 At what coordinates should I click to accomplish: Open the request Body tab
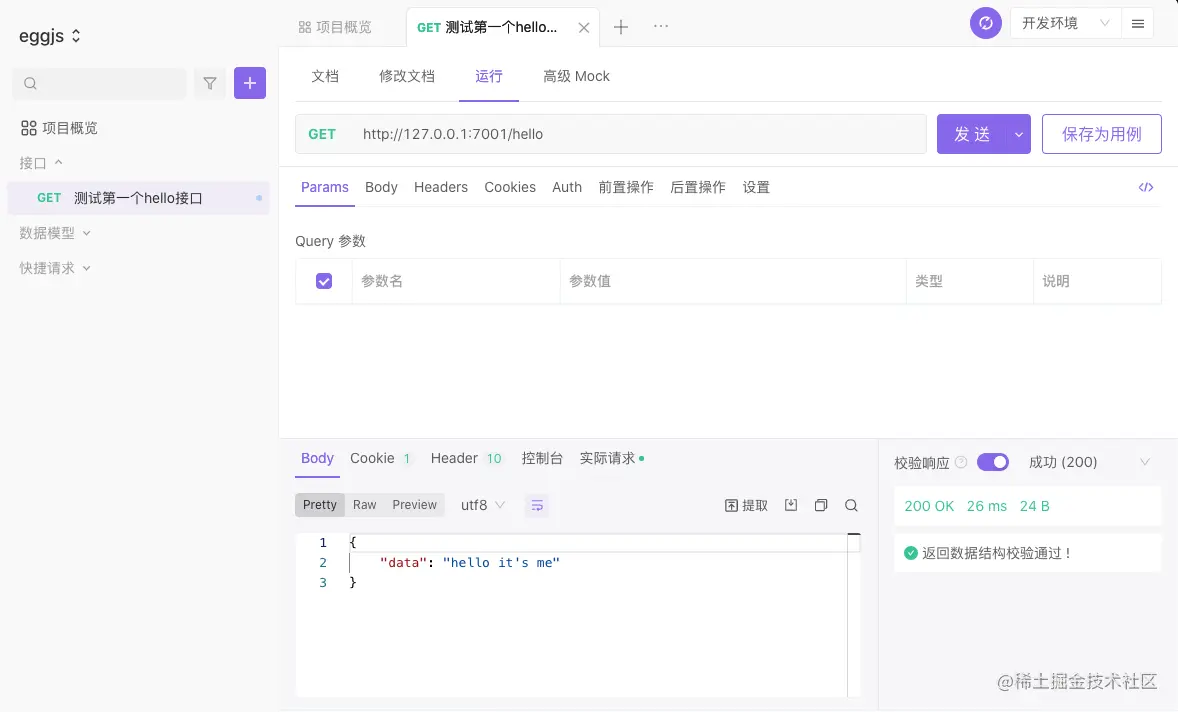(x=381, y=187)
